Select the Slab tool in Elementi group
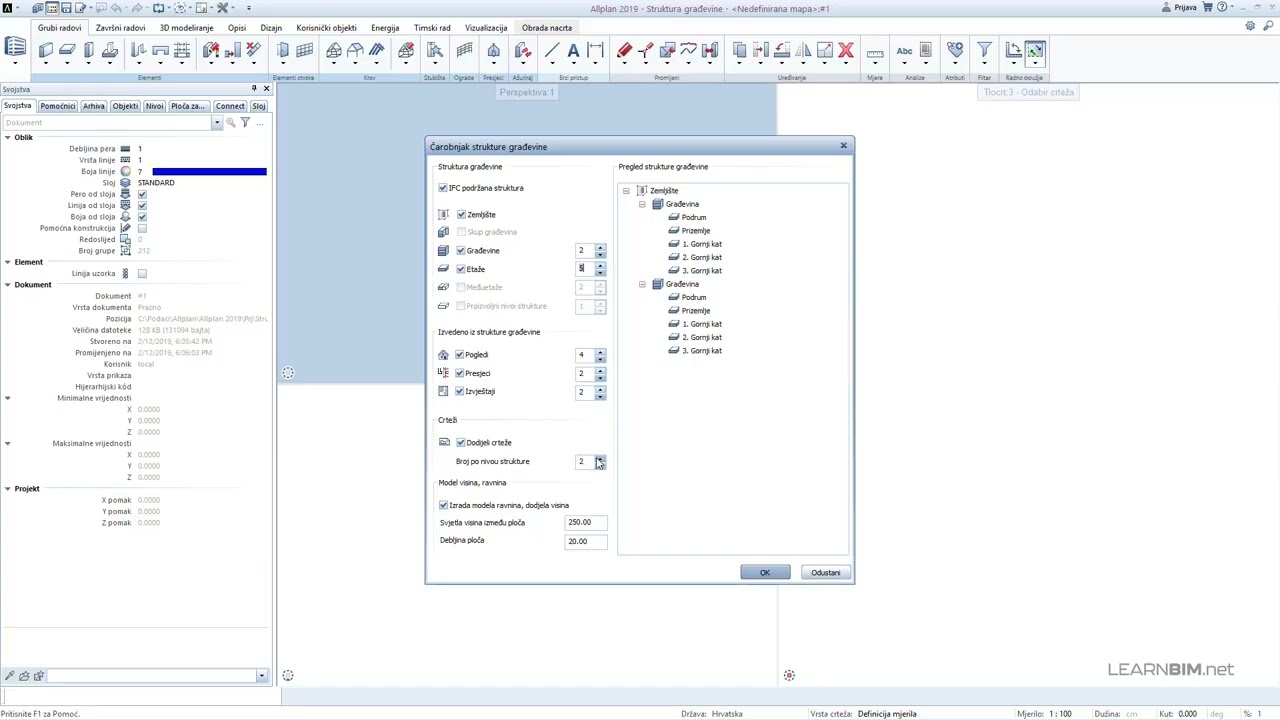This screenshot has height=720, width=1280. tap(67, 50)
